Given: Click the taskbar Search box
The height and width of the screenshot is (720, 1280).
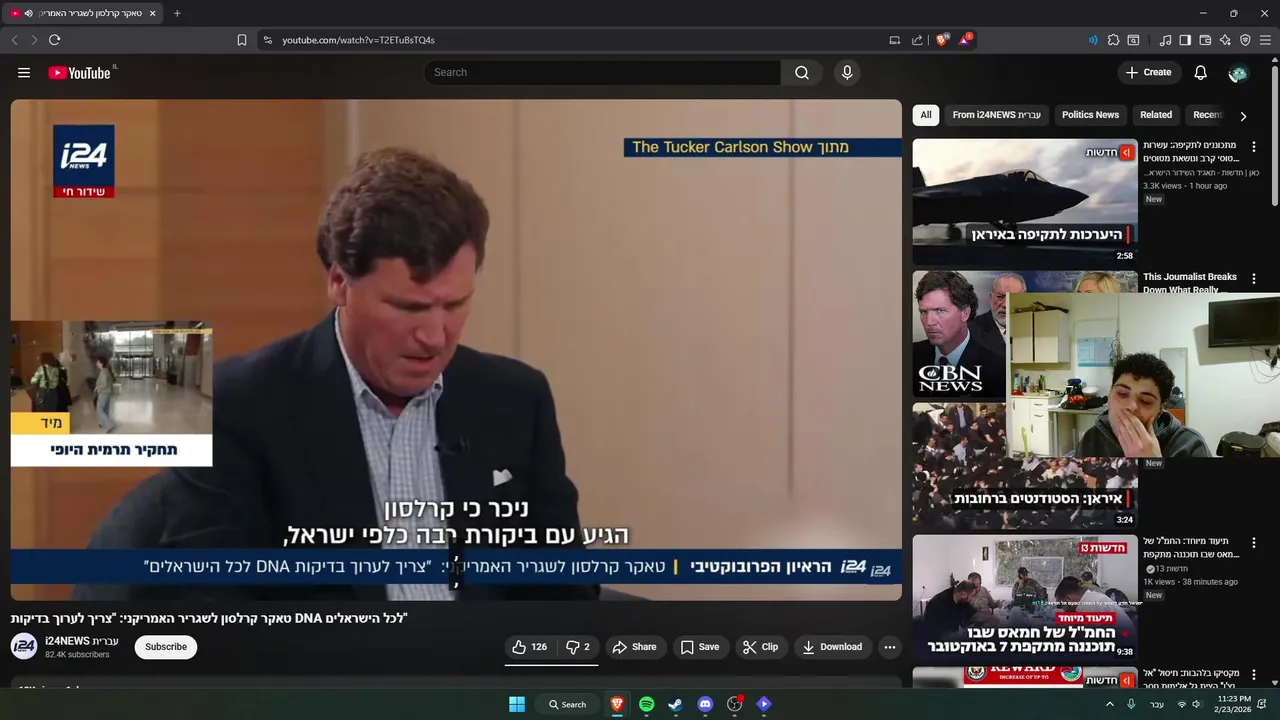Looking at the screenshot, I should [x=567, y=704].
